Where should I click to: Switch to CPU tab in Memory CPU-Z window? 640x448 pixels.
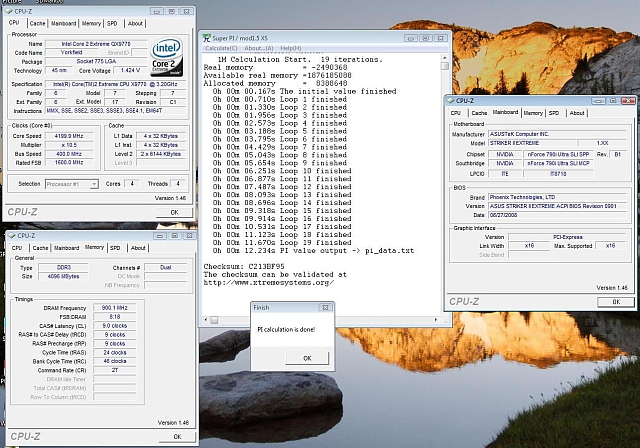point(17,248)
